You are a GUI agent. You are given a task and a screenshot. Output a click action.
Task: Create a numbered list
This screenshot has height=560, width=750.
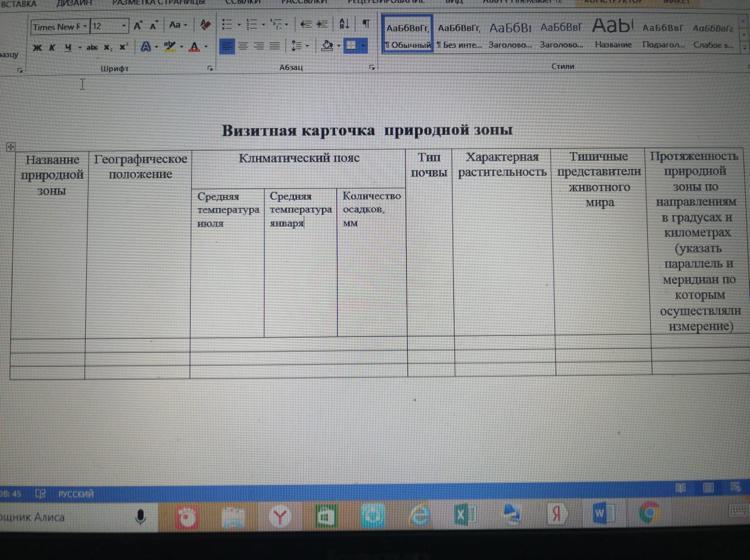251,24
